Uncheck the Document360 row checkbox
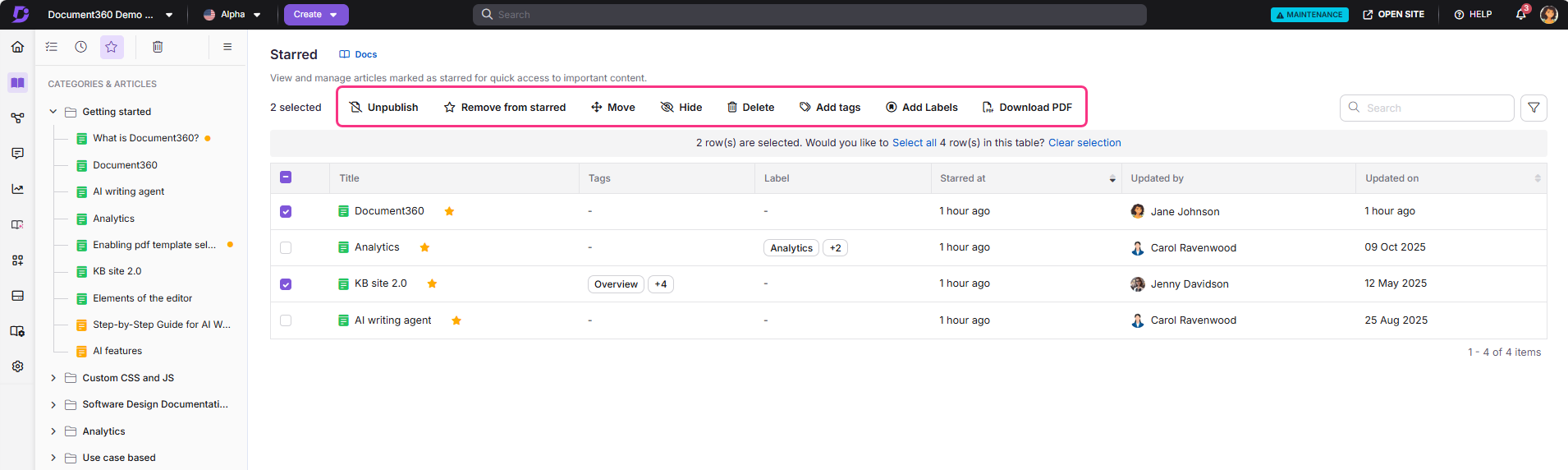The height and width of the screenshot is (470, 1568). (286, 212)
